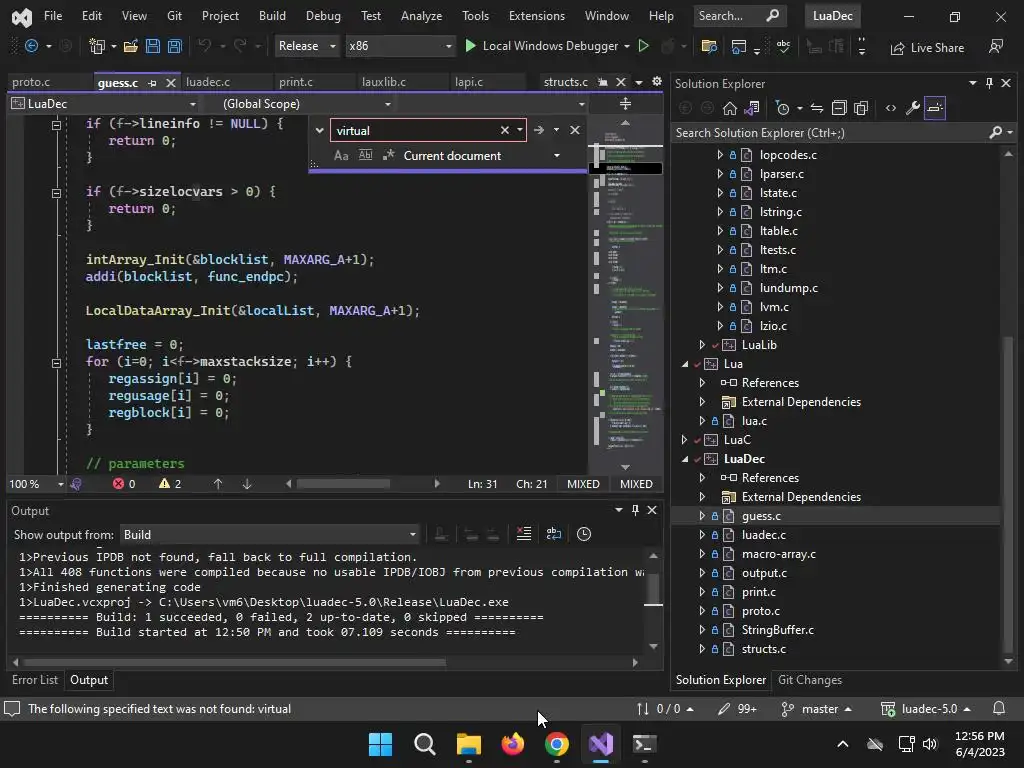
Task: Go to next issue down arrow
Action: (x=247, y=484)
